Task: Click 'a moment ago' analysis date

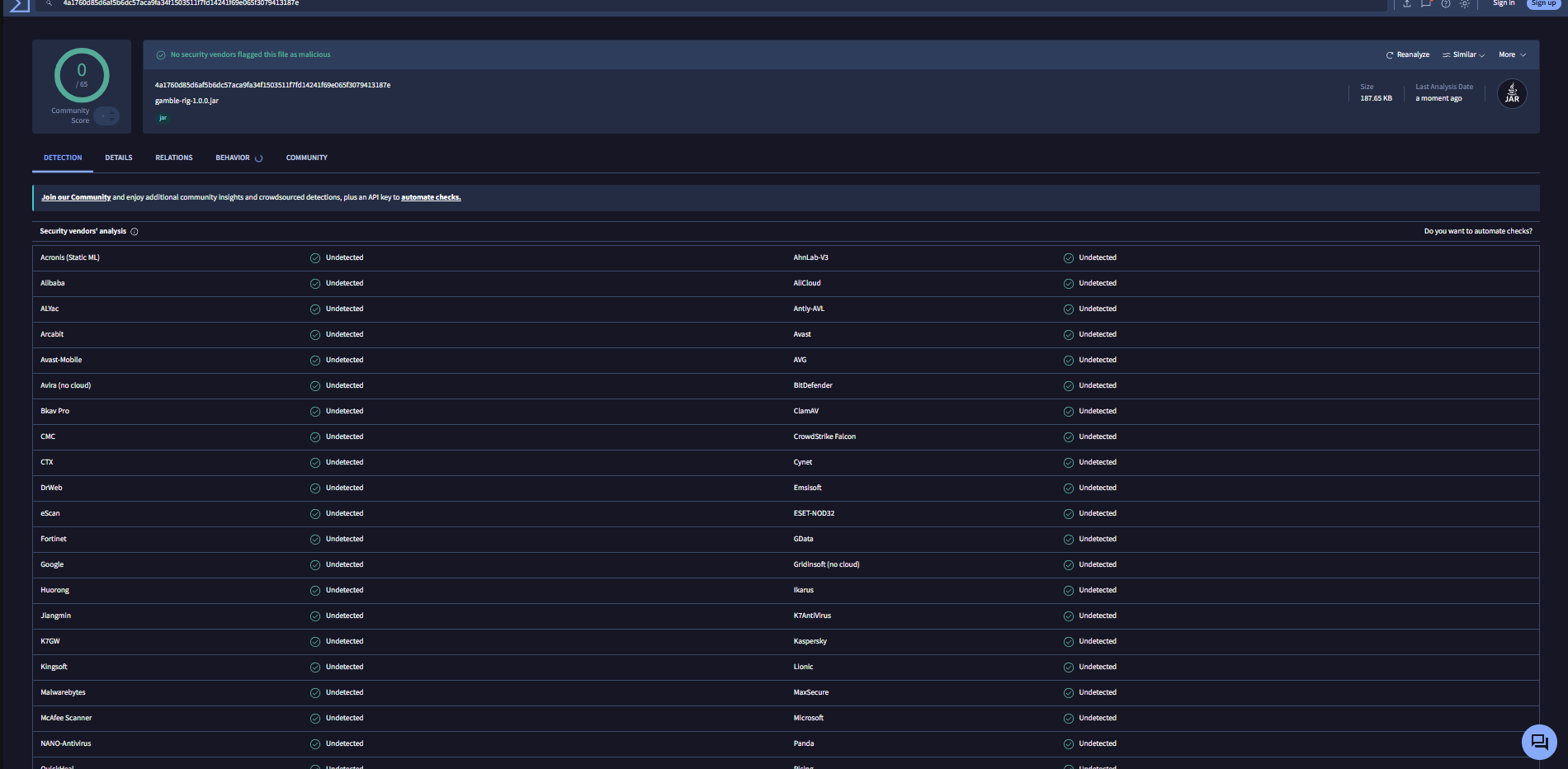Action: (1438, 99)
